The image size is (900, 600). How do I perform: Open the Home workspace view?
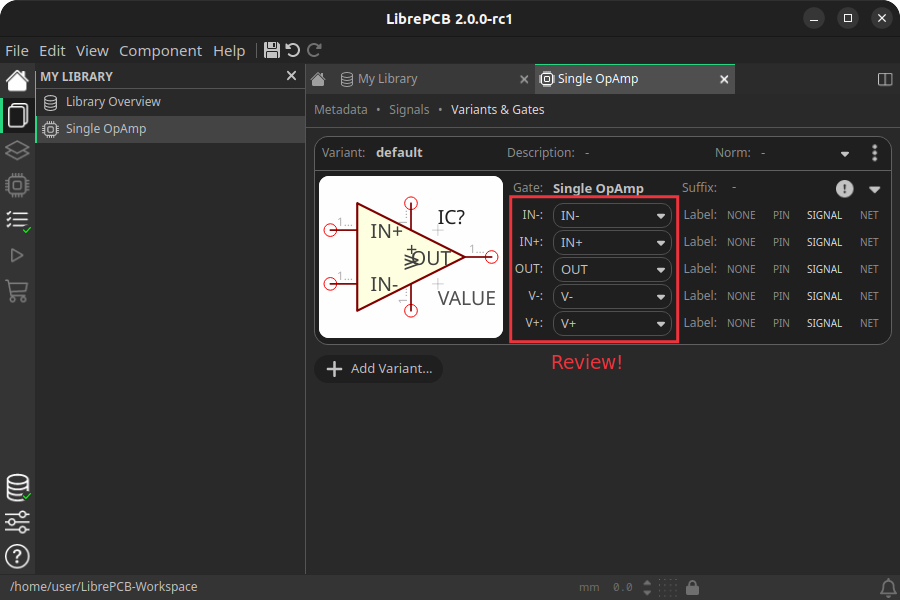click(16, 78)
